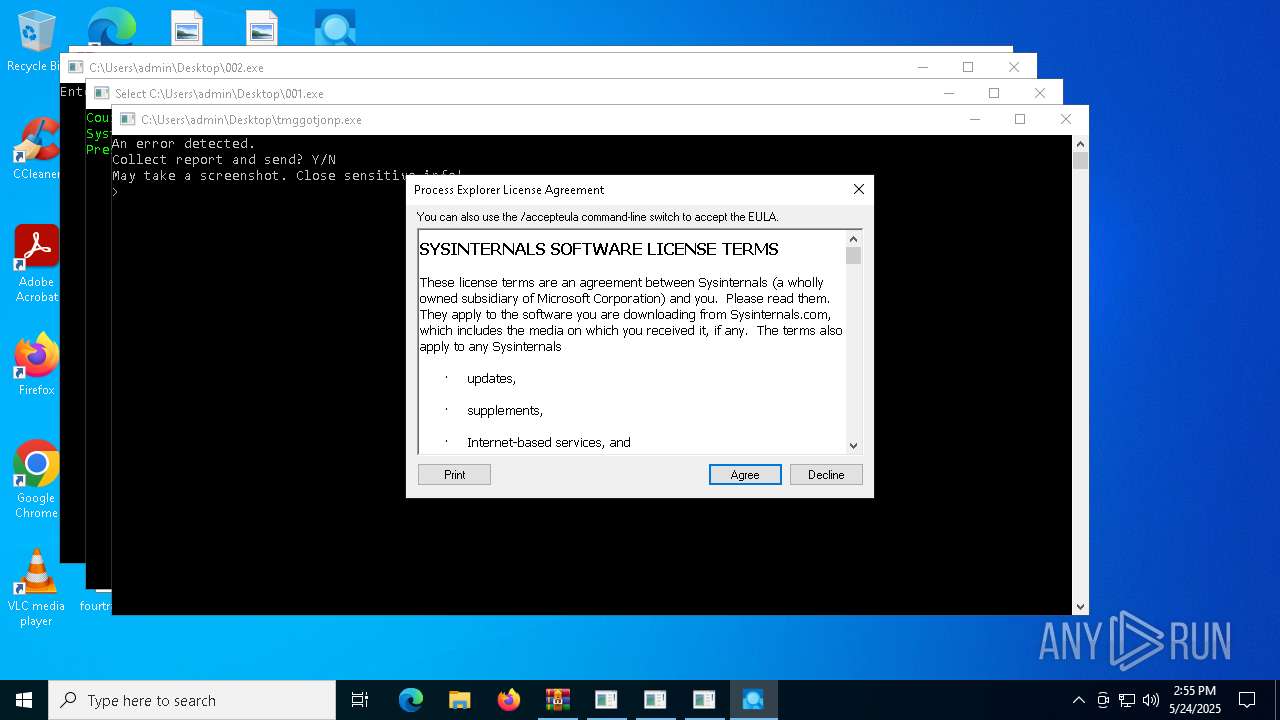Switch to Process Explorer taskbar button
Image resolution: width=1280 pixels, height=720 pixels.
pos(753,700)
